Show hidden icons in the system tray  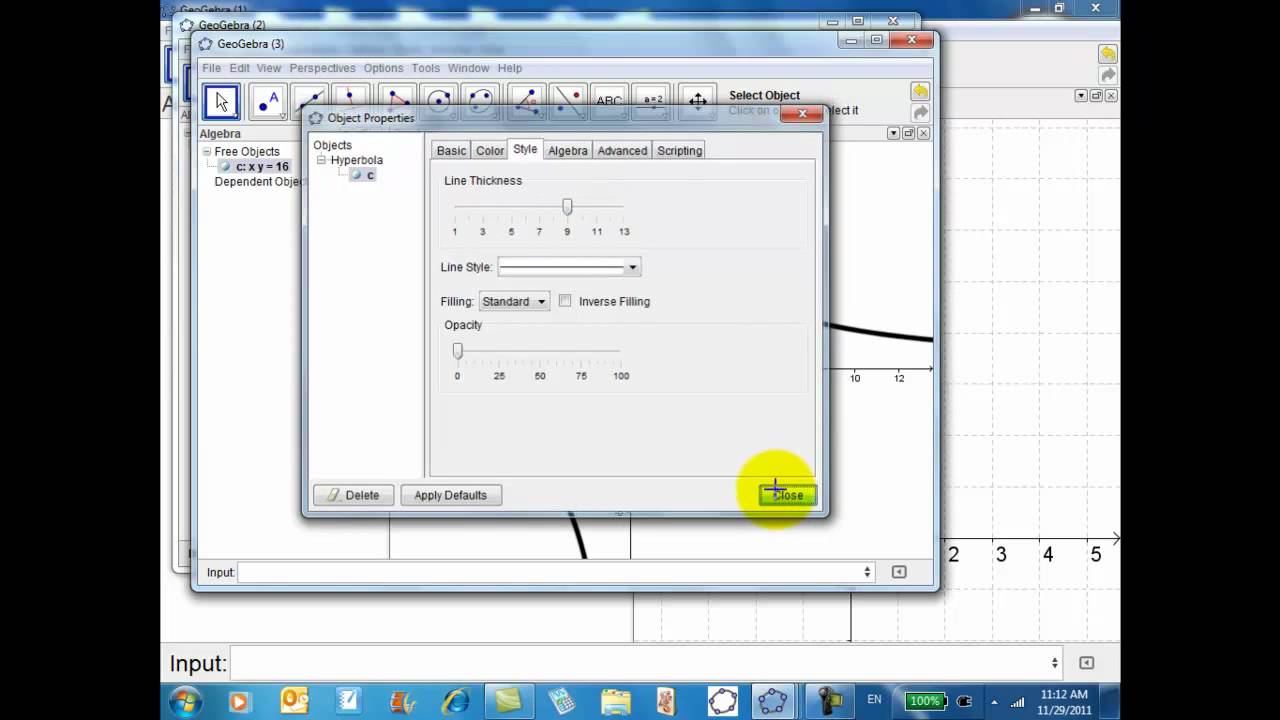tap(994, 701)
